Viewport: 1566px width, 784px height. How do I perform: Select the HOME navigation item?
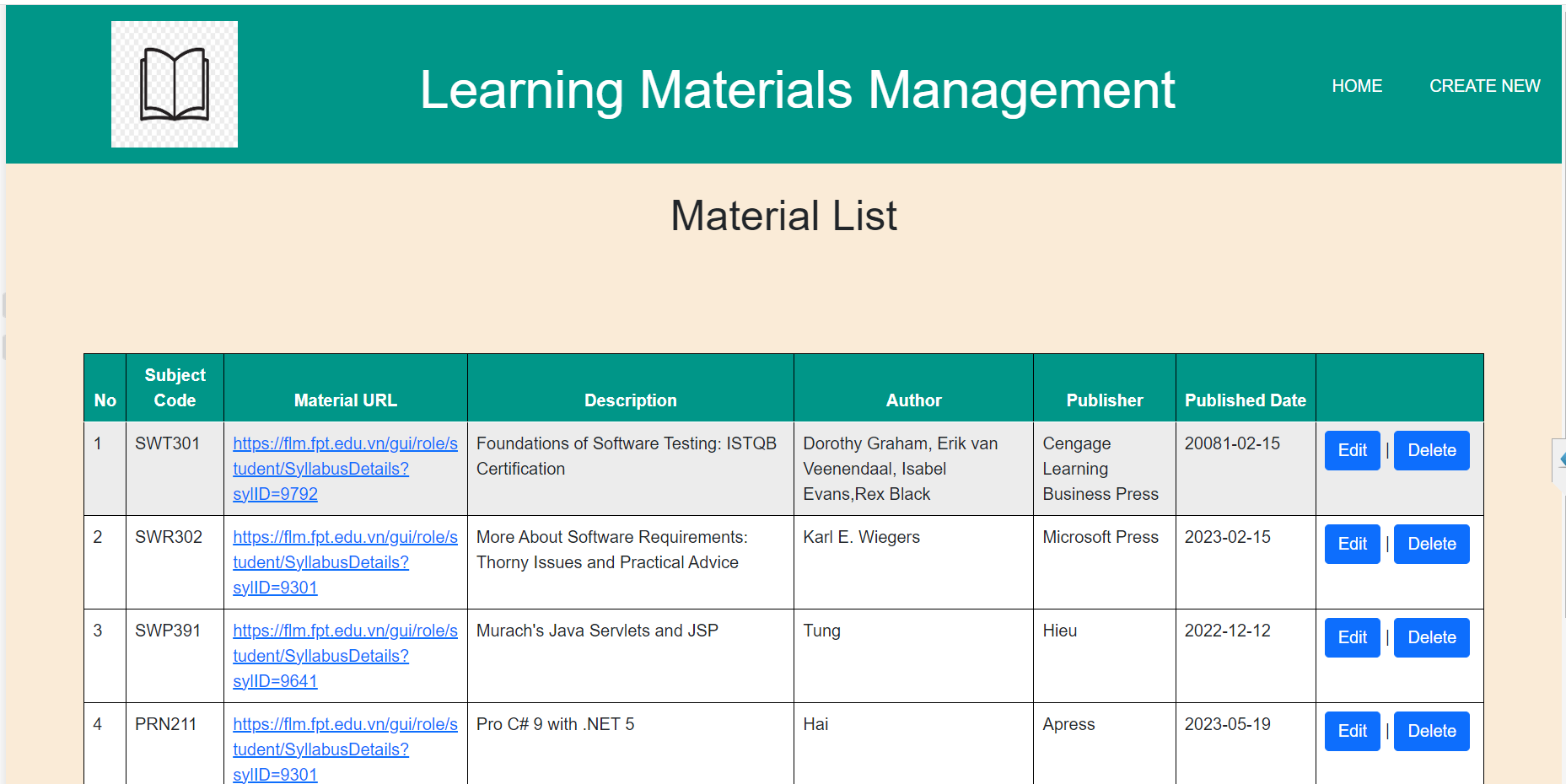[x=1357, y=85]
